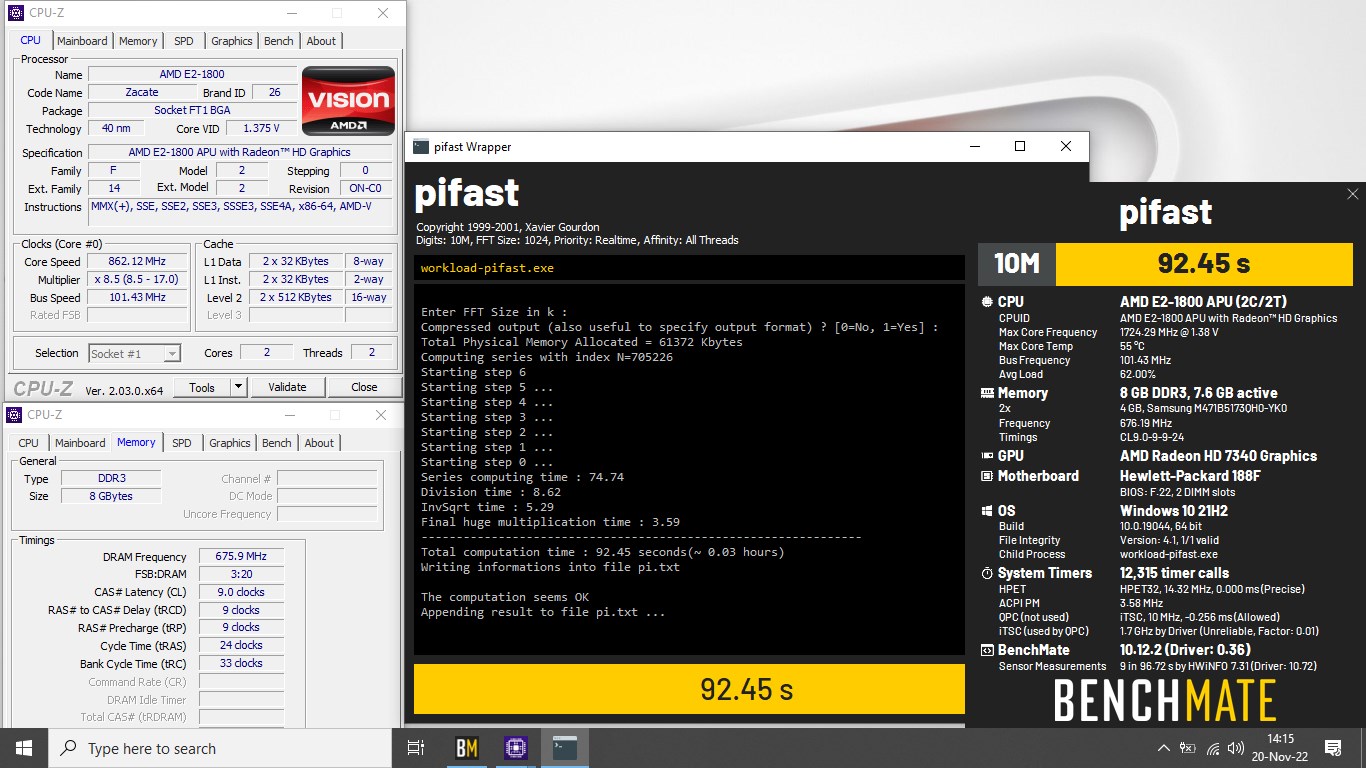Click the network tray icon

click(1213, 748)
